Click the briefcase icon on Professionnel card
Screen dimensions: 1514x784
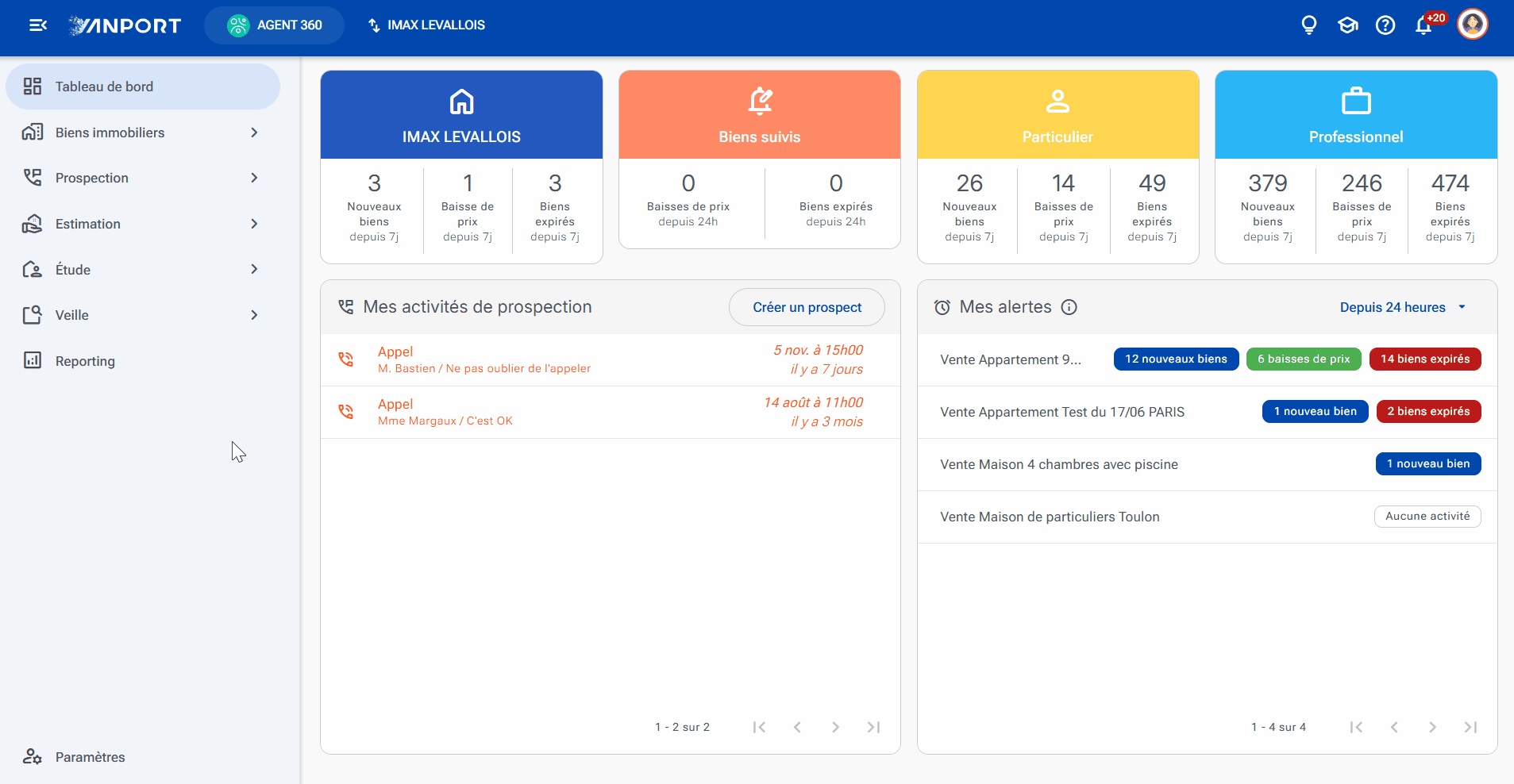[x=1356, y=102]
